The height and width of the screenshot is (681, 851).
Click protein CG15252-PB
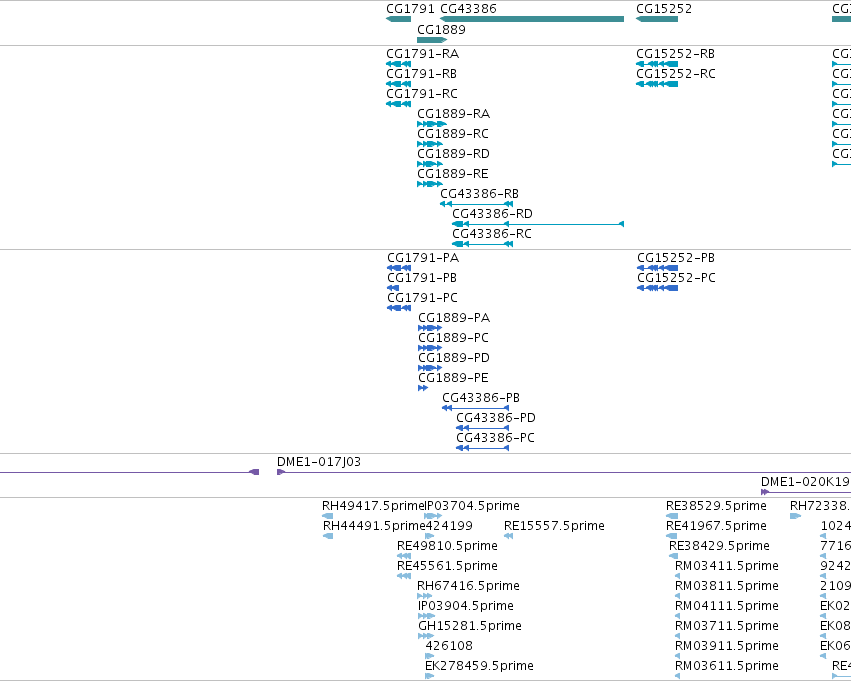click(x=676, y=258)
